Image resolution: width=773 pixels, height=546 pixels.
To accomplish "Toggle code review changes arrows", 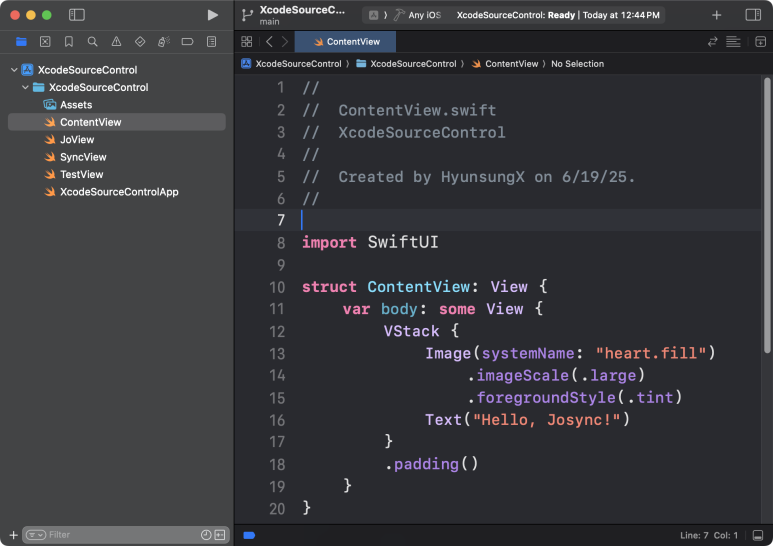I will pyautogui.click(x=712, y=42).
